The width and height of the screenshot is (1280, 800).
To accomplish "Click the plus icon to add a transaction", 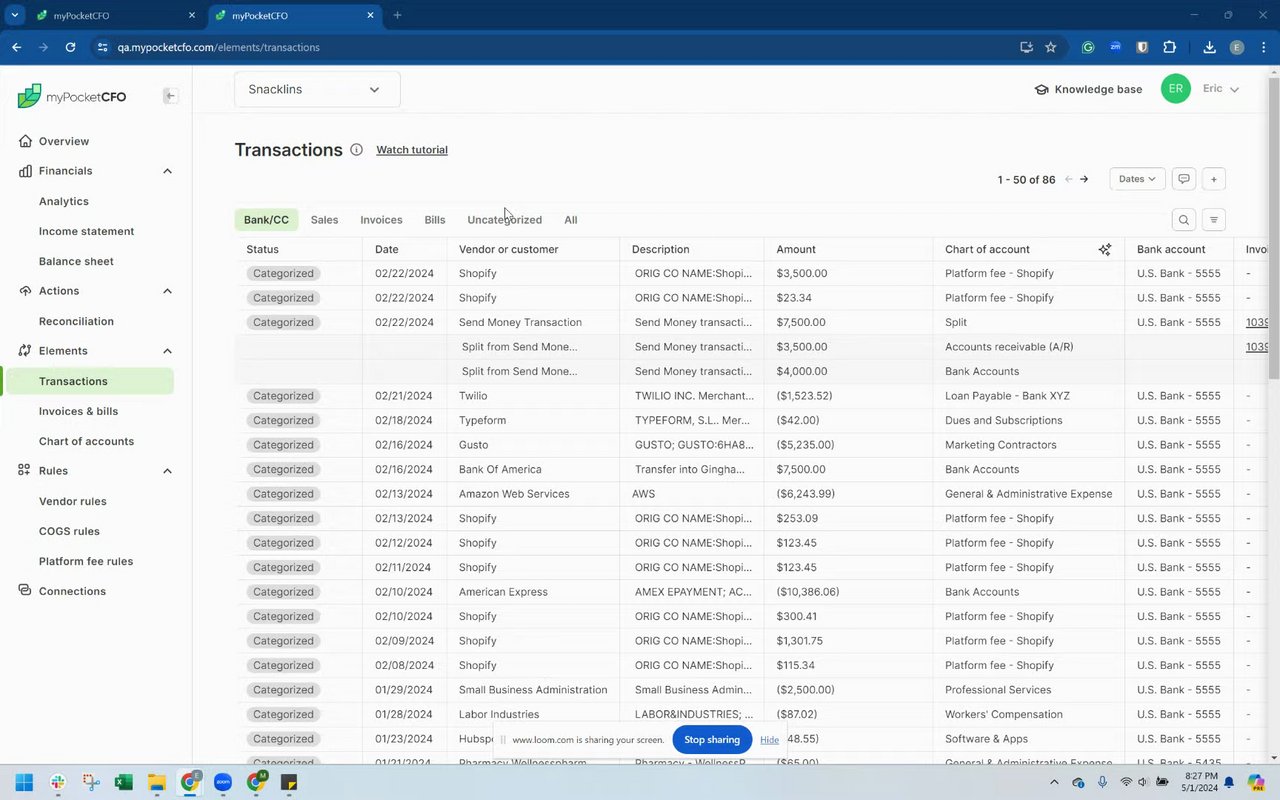I will (x=1213, y=179).
